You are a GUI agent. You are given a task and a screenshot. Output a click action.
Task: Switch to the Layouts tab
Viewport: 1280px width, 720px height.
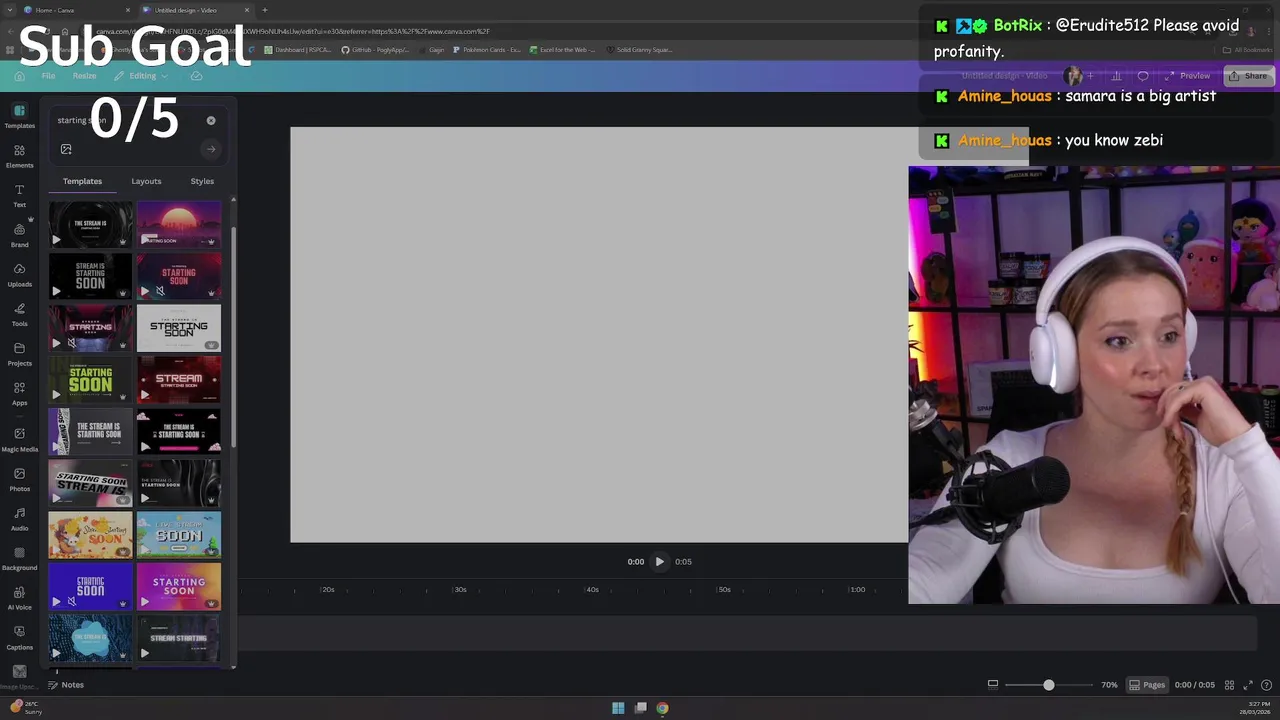146,181
